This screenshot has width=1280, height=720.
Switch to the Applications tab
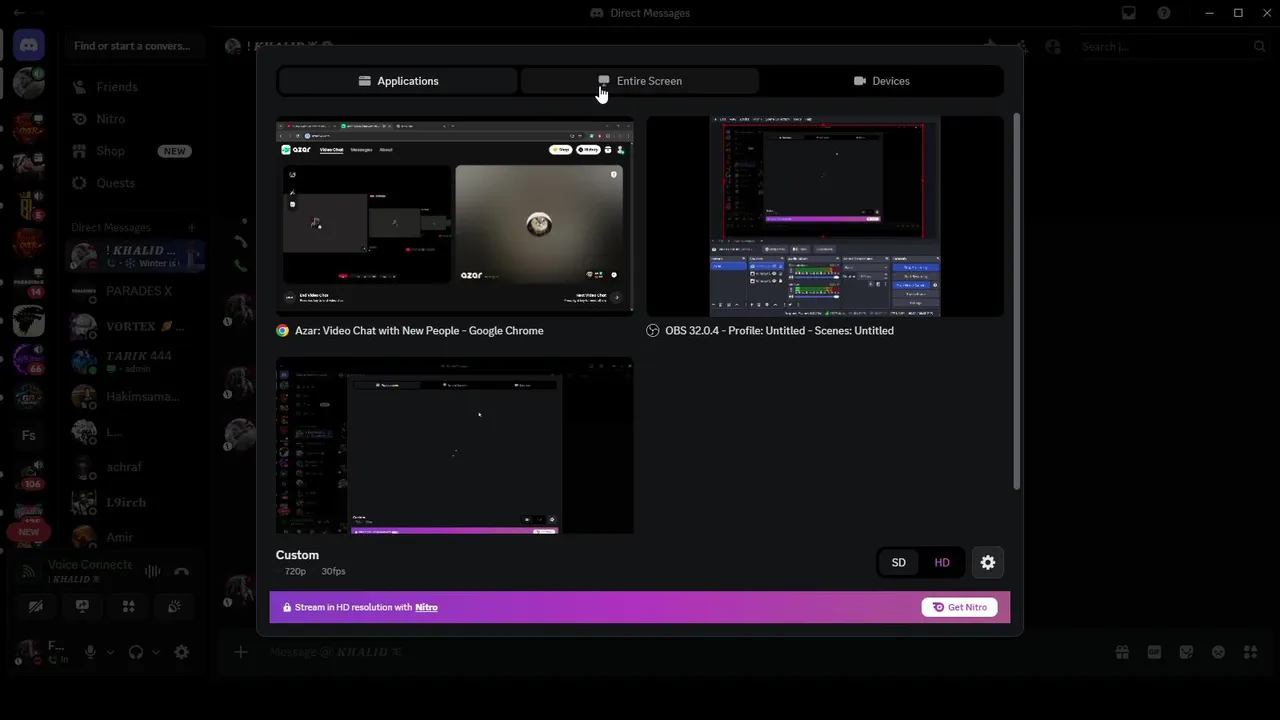(x=398, y=81)
